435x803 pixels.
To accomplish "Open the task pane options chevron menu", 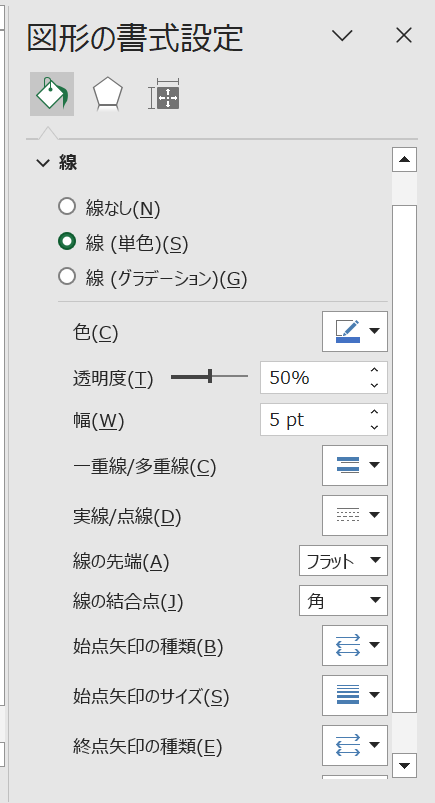I will click(342, 35).
